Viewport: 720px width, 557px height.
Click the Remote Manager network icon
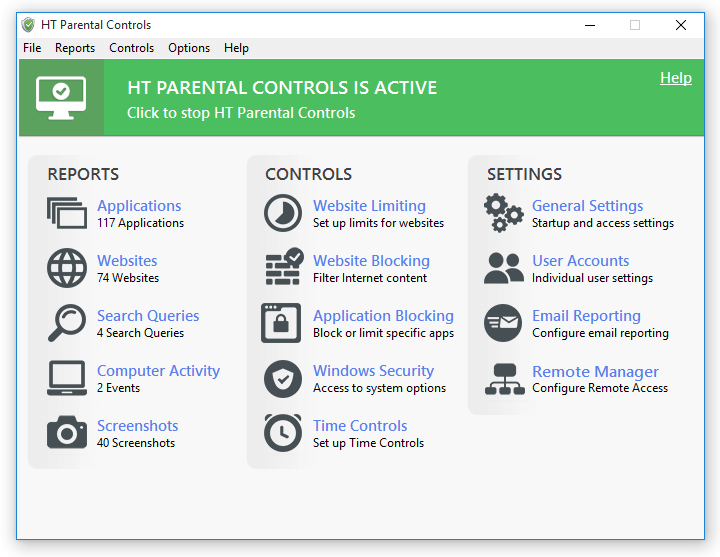click(504, 379)
